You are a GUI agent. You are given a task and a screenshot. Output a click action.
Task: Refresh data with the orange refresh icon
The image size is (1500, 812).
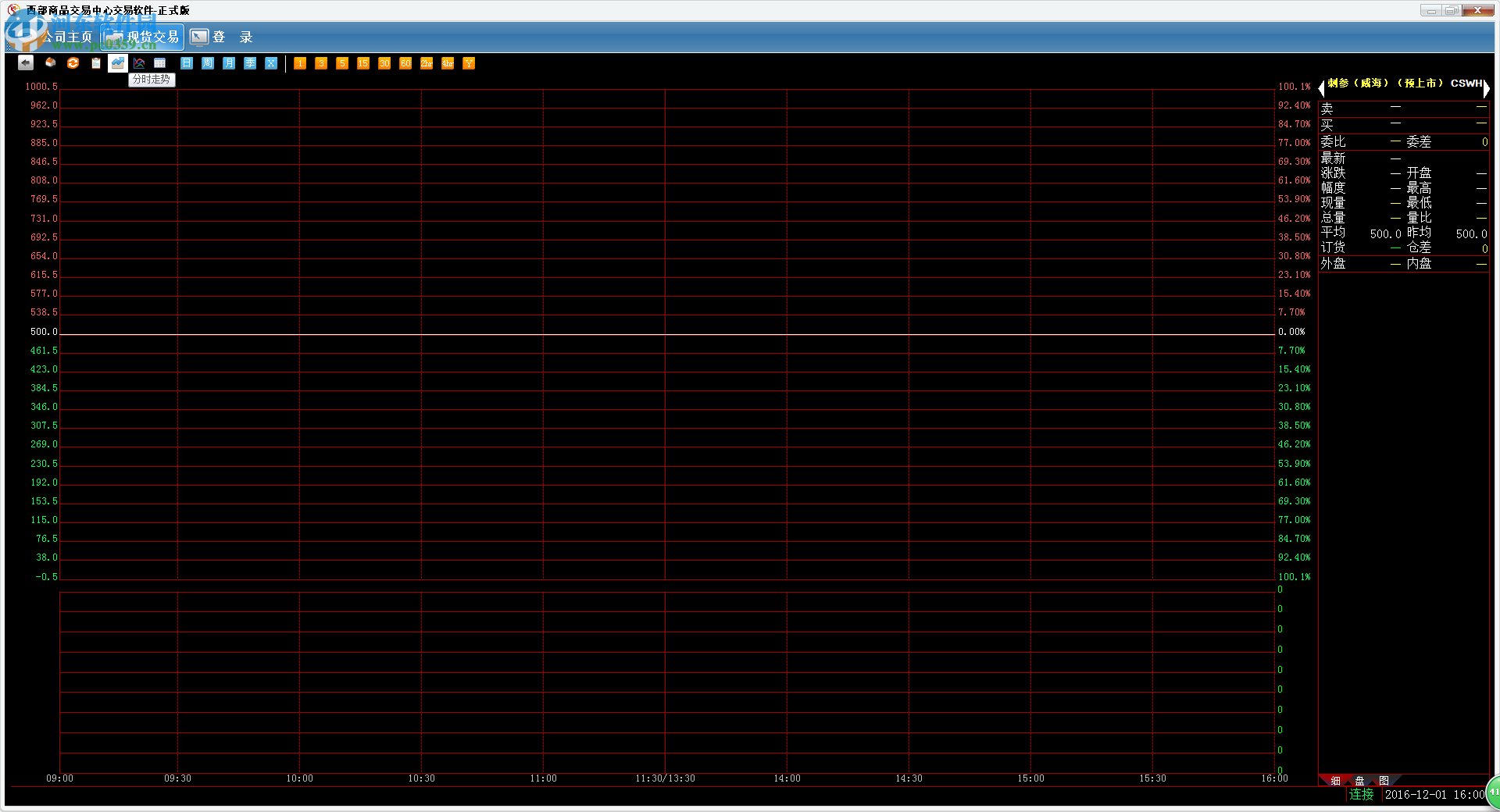tap(73, 63)
